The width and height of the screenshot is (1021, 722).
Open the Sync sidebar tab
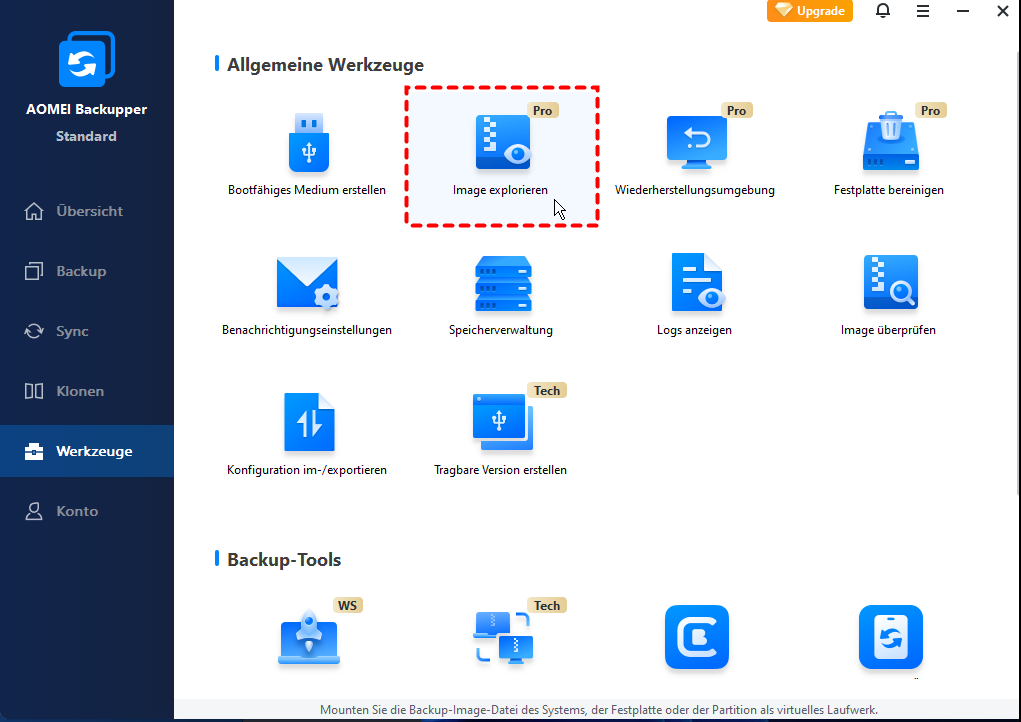[87, 331]
